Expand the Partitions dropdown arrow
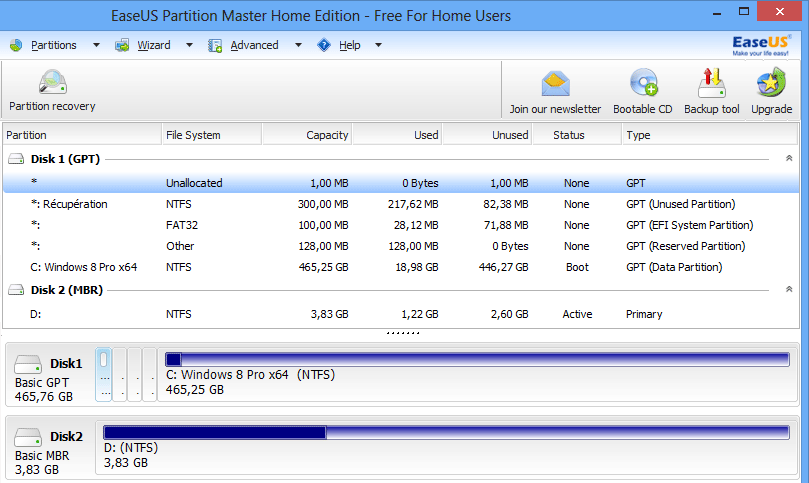 coord(96,45)
